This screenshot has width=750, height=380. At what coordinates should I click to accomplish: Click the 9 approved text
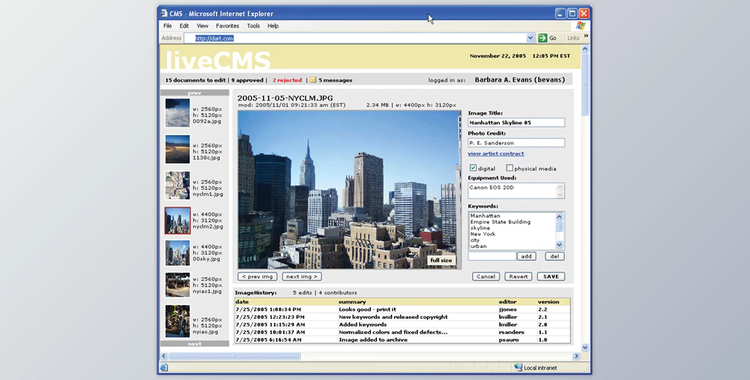pyautogui.click(x=247, y=80)
